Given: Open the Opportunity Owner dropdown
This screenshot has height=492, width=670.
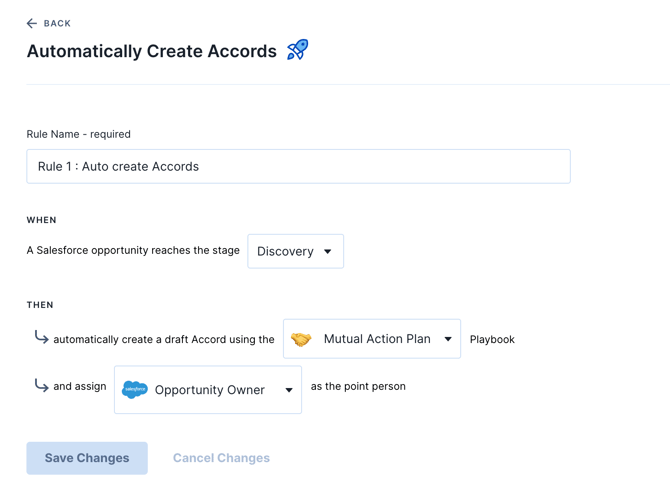Looking at the screenshot, I should tap(209, 390).
